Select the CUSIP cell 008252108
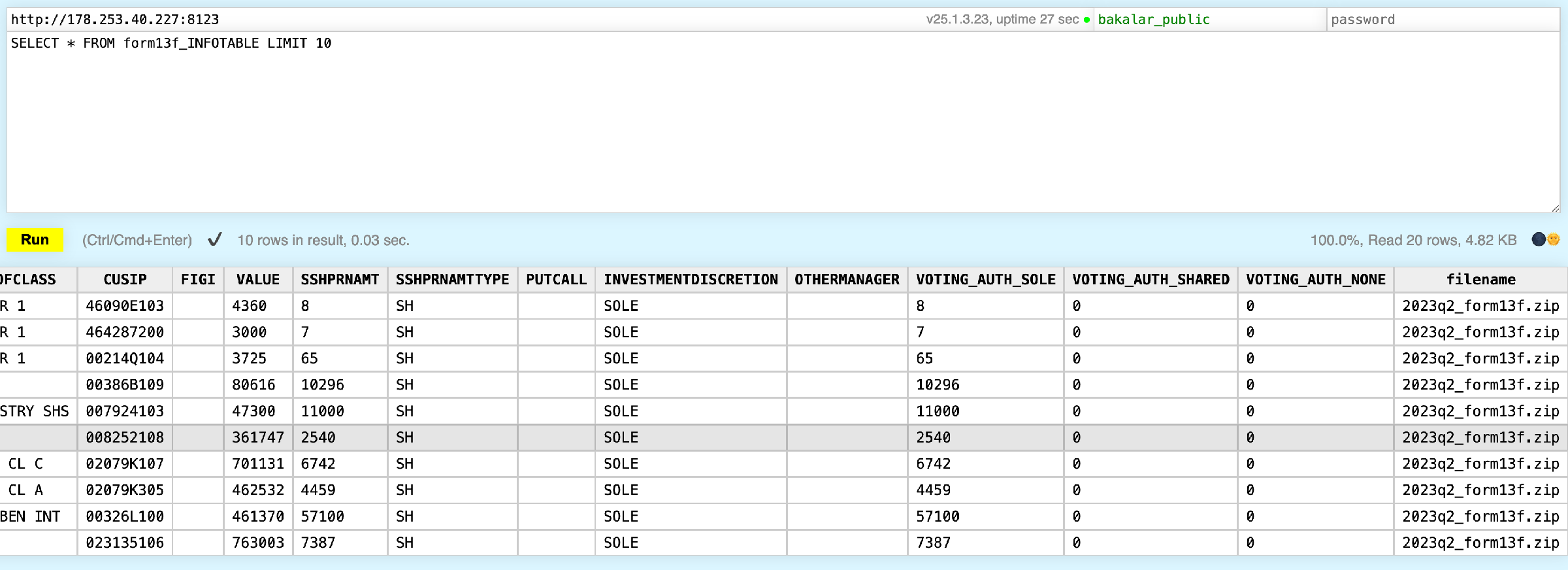This screenshot has width=1568, height=570. (125, 437)
